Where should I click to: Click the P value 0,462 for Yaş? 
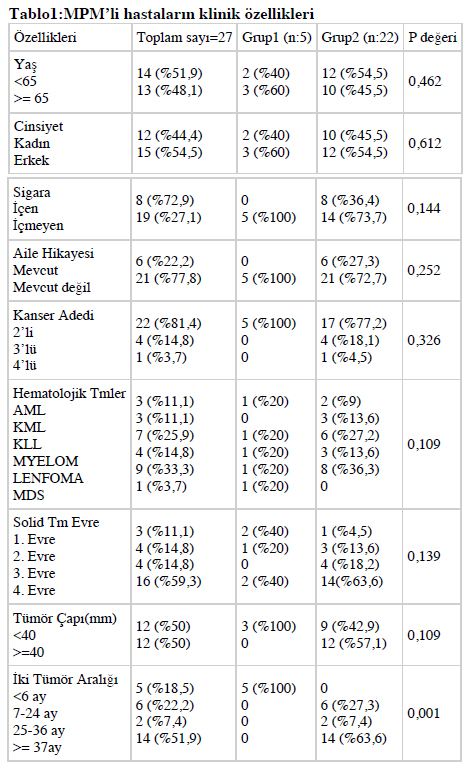click(x=425, y=82)
